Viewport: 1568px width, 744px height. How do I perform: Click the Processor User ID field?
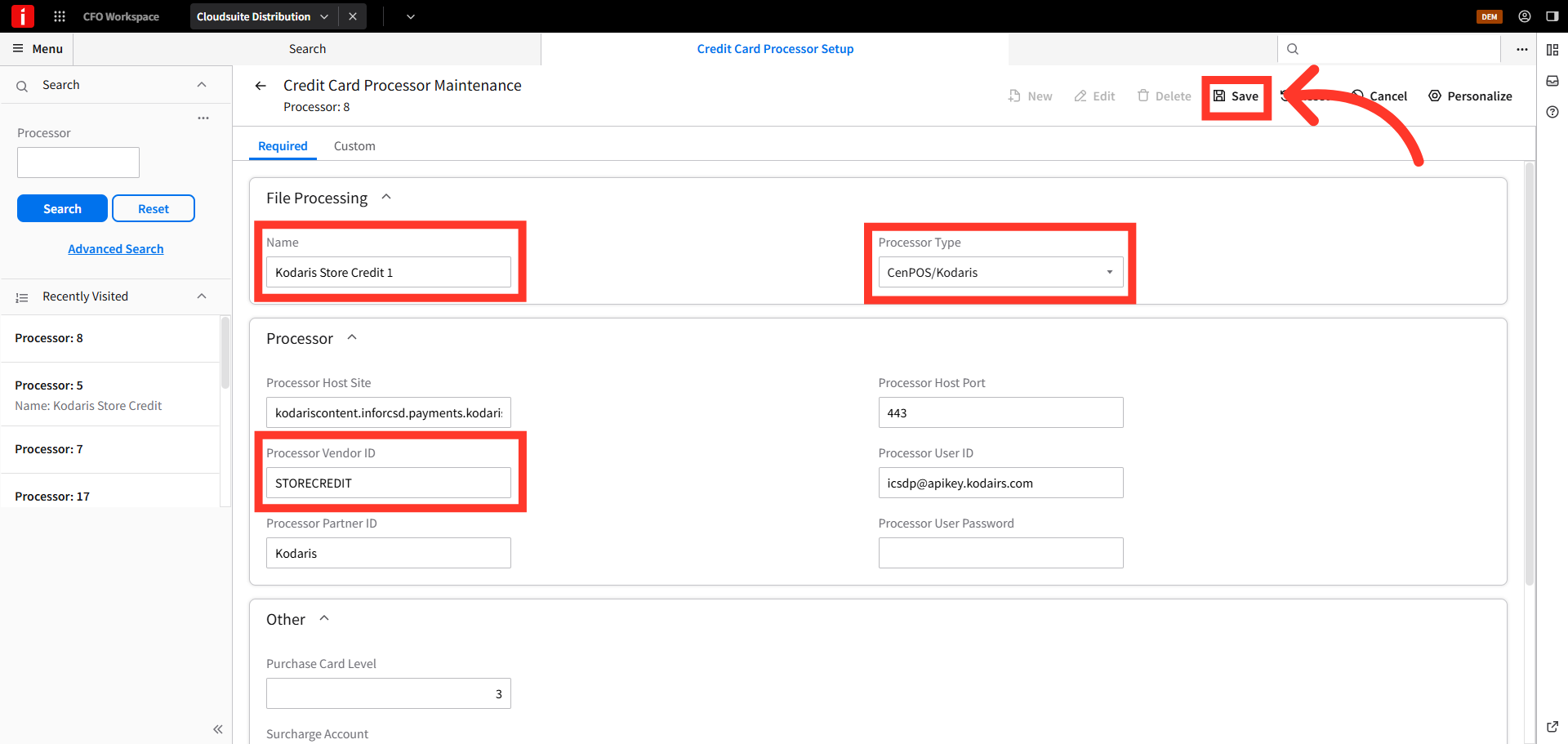click(x=1000, y=483)
